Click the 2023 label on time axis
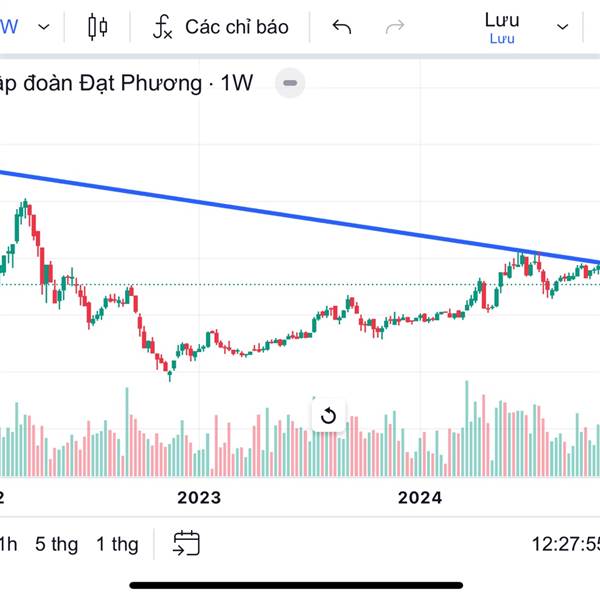The image size is (600, 600). pos(199,498)
